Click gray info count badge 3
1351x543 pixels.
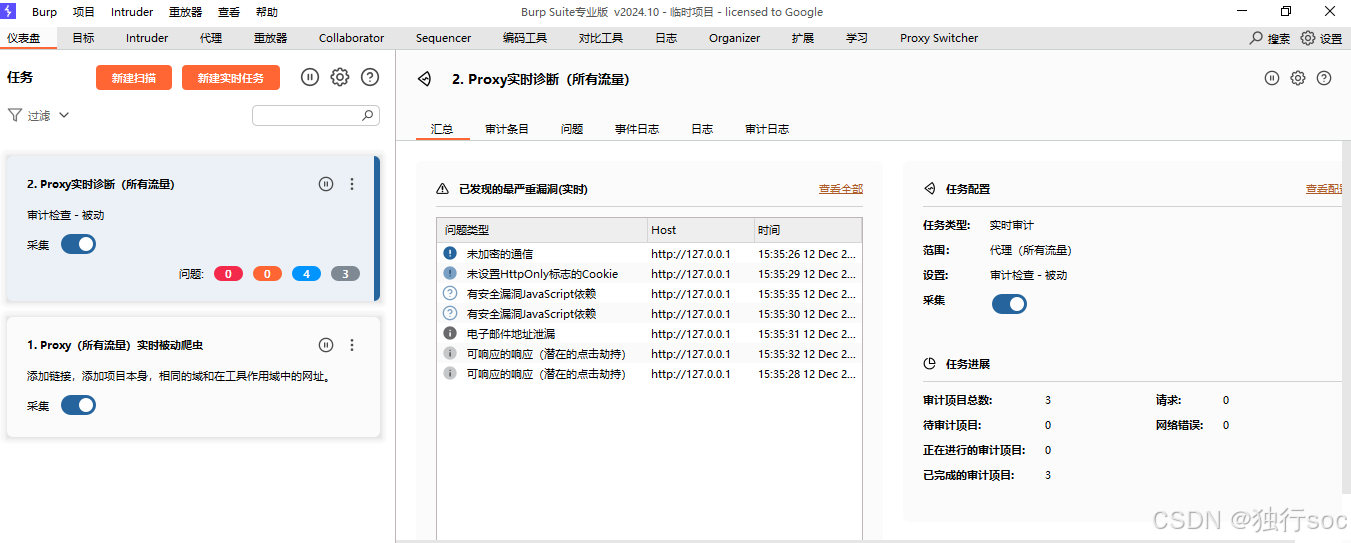[x=345, y=274]
